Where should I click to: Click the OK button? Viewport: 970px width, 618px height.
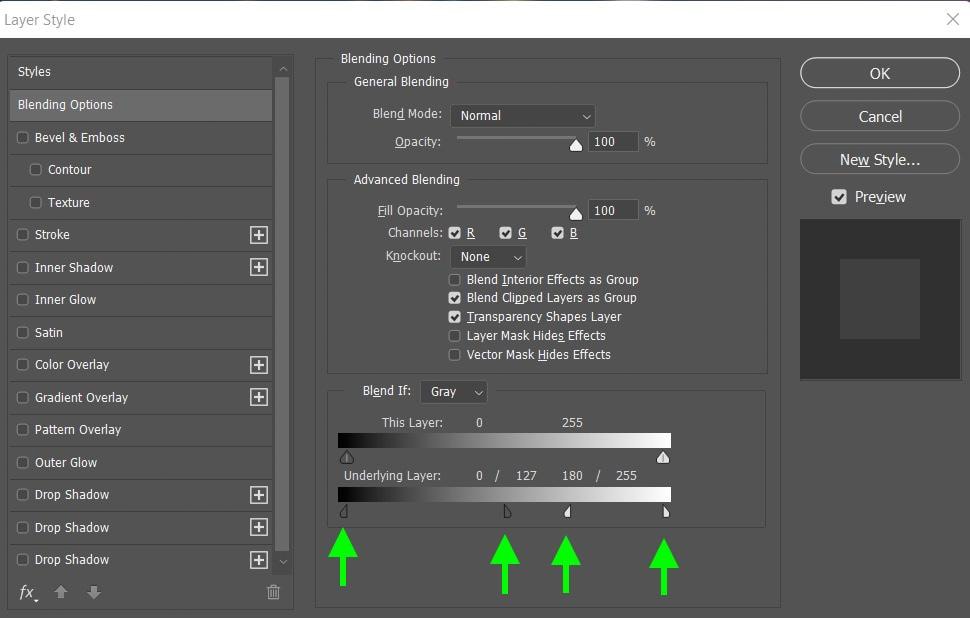point(880,73)
